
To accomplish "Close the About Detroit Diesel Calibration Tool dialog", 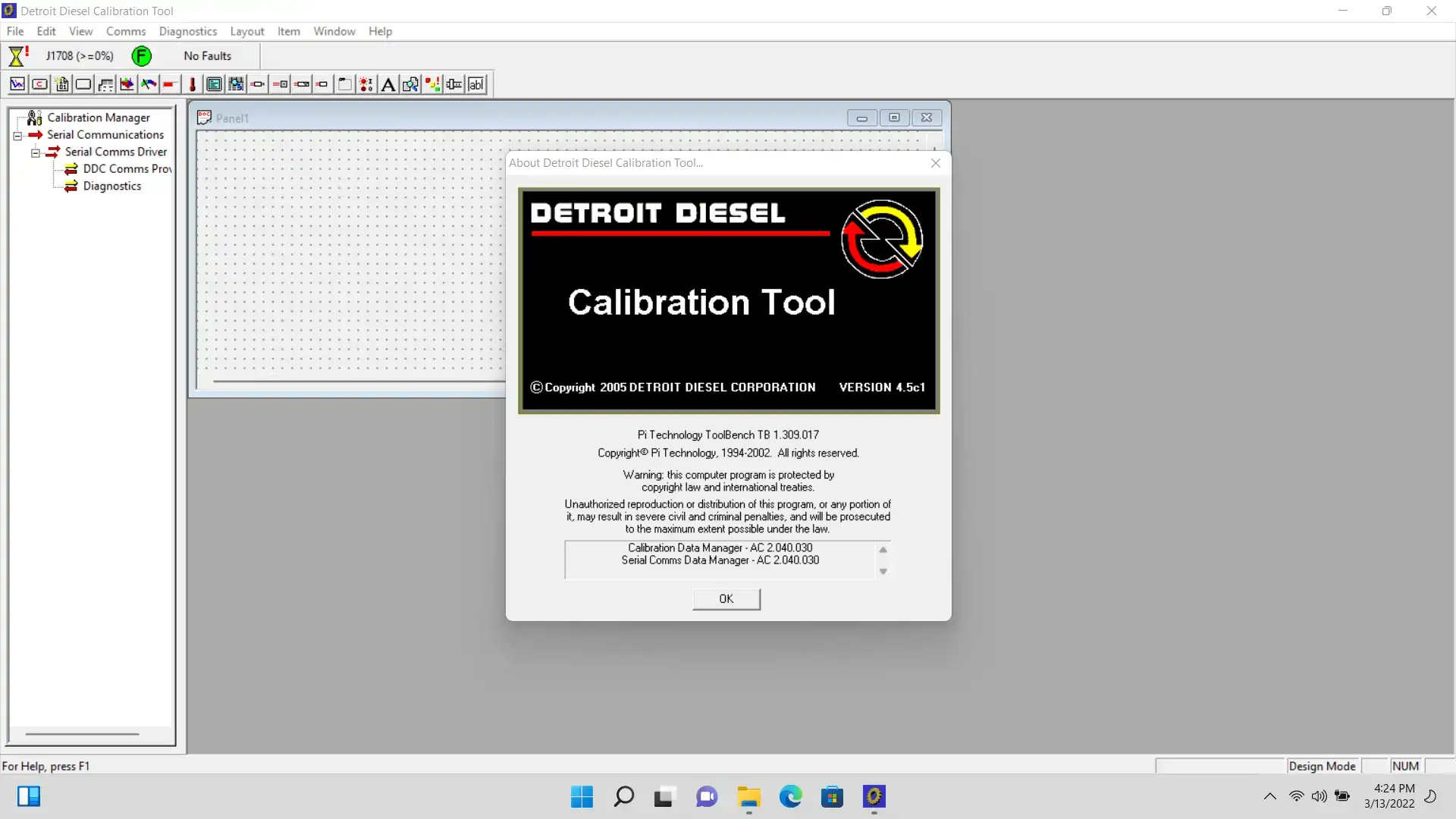I will pyautogui.click(x=936, y=163).
